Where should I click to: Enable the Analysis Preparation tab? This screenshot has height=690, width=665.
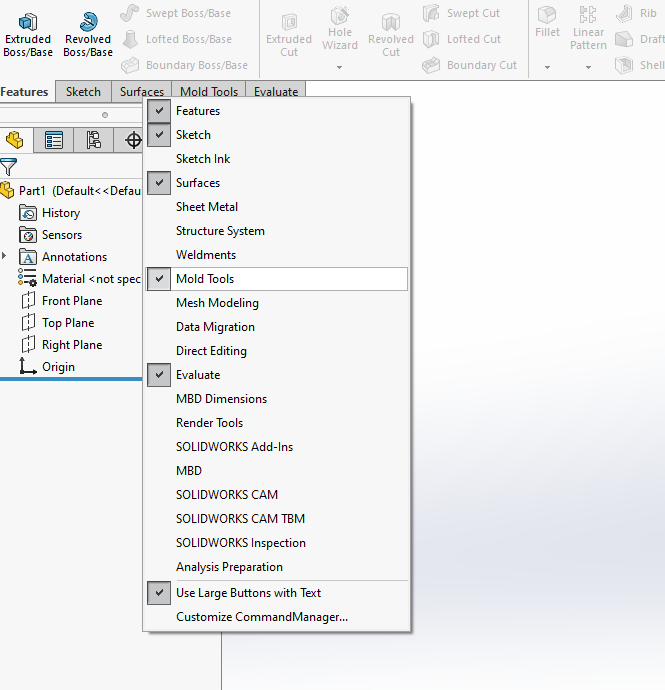click(276, 567)
